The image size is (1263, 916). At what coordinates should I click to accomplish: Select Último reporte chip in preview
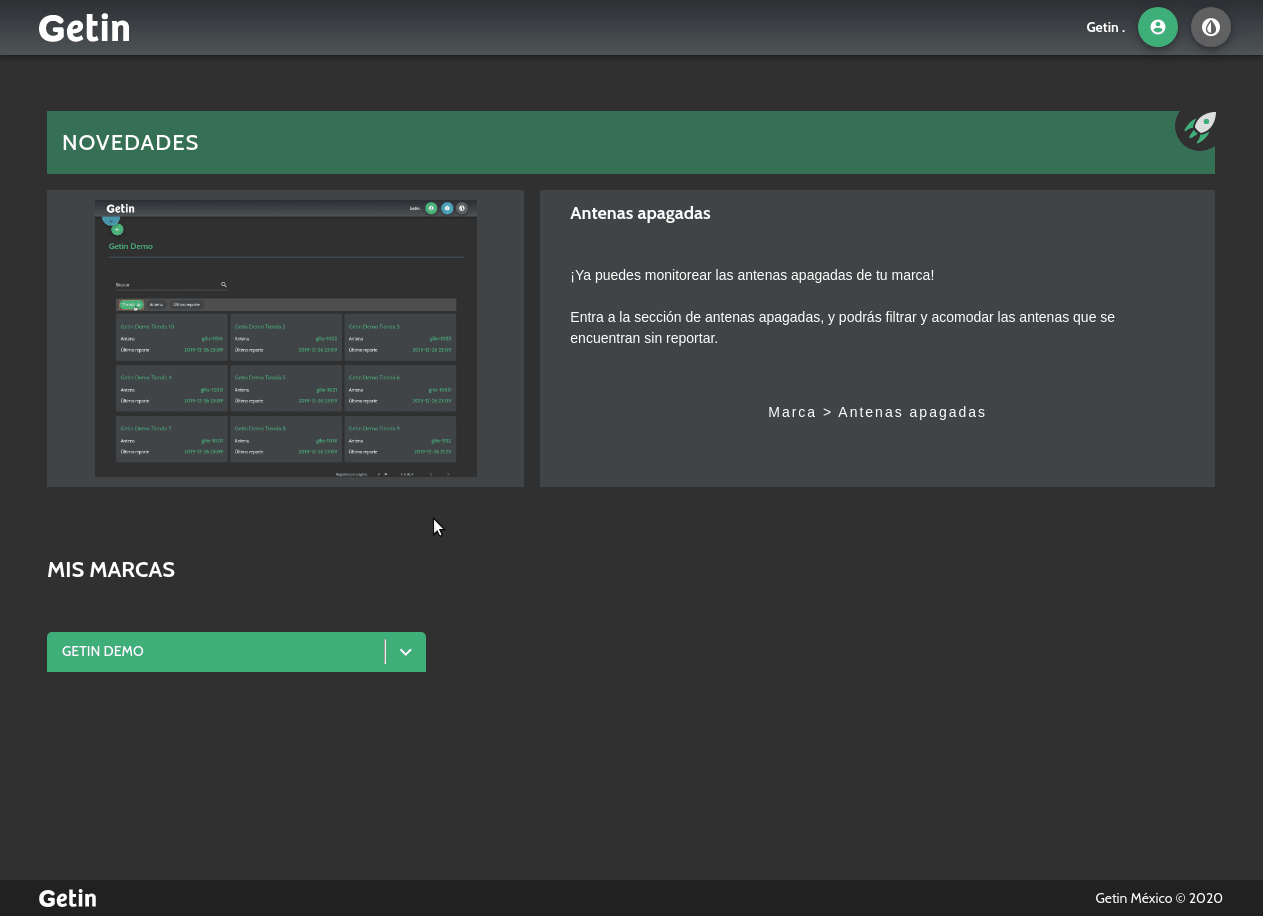click(186, 305)
